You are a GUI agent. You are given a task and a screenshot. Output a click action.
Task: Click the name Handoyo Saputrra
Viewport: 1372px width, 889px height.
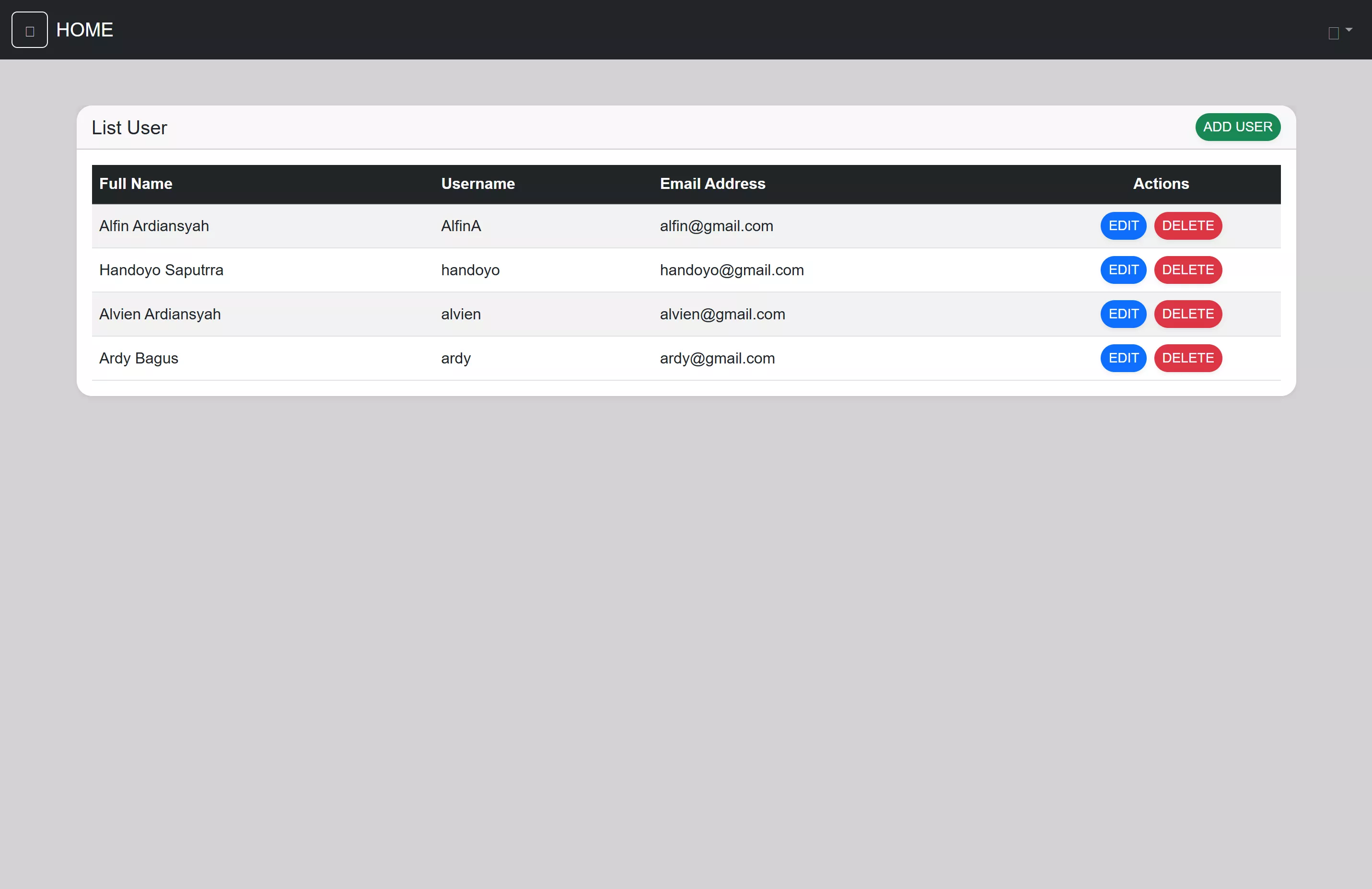(161, 270)
